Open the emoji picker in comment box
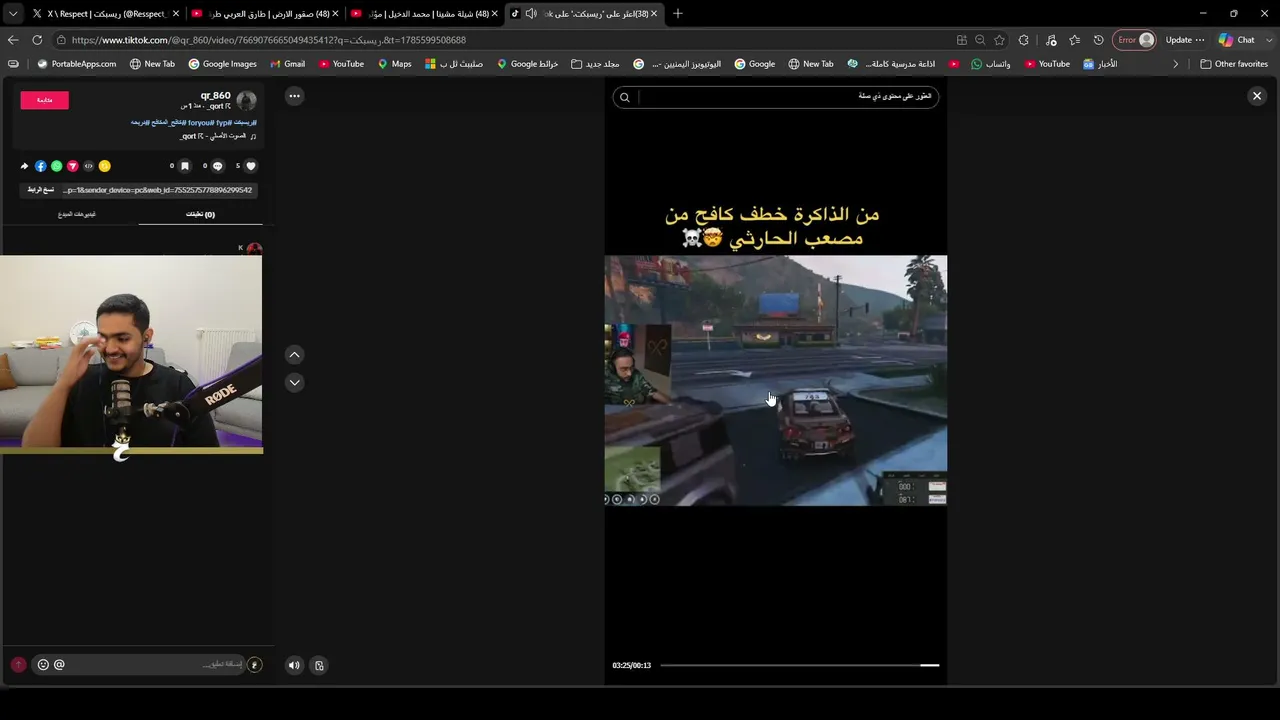Image resolution: width=1280 pixels, height=720 pixels. point(43,665)
